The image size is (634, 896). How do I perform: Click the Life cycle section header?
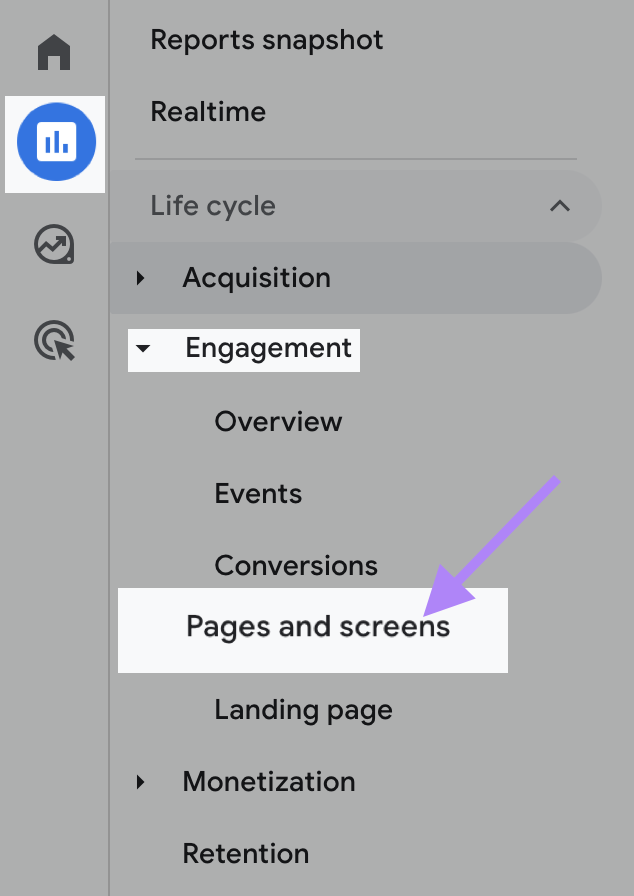point(213,206)
